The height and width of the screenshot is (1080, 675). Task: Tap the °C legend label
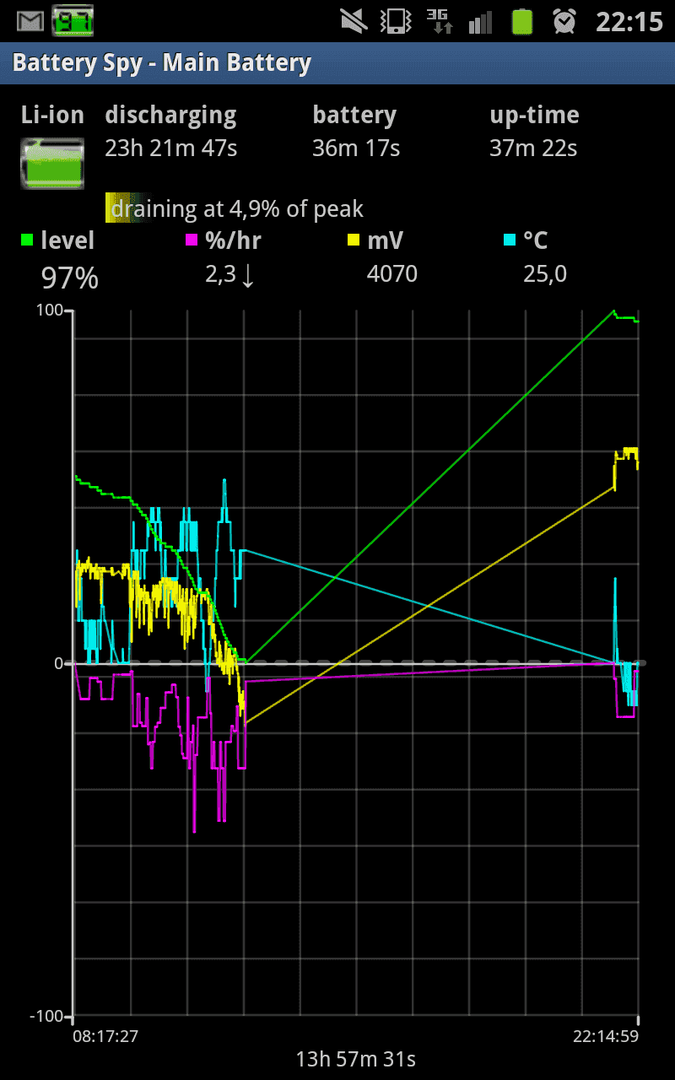click(x=538, y=240)
